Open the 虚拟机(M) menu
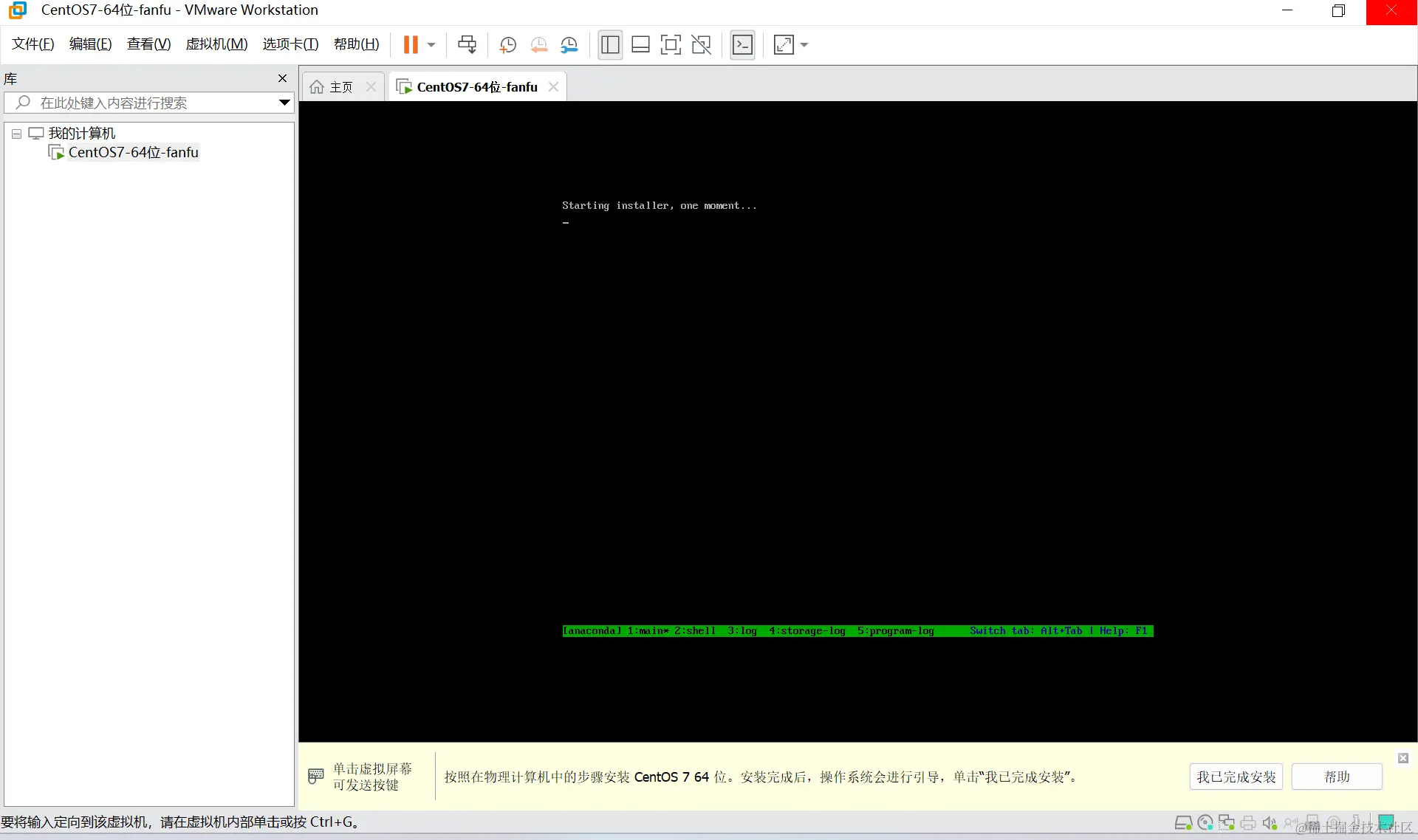 [216, 44]
